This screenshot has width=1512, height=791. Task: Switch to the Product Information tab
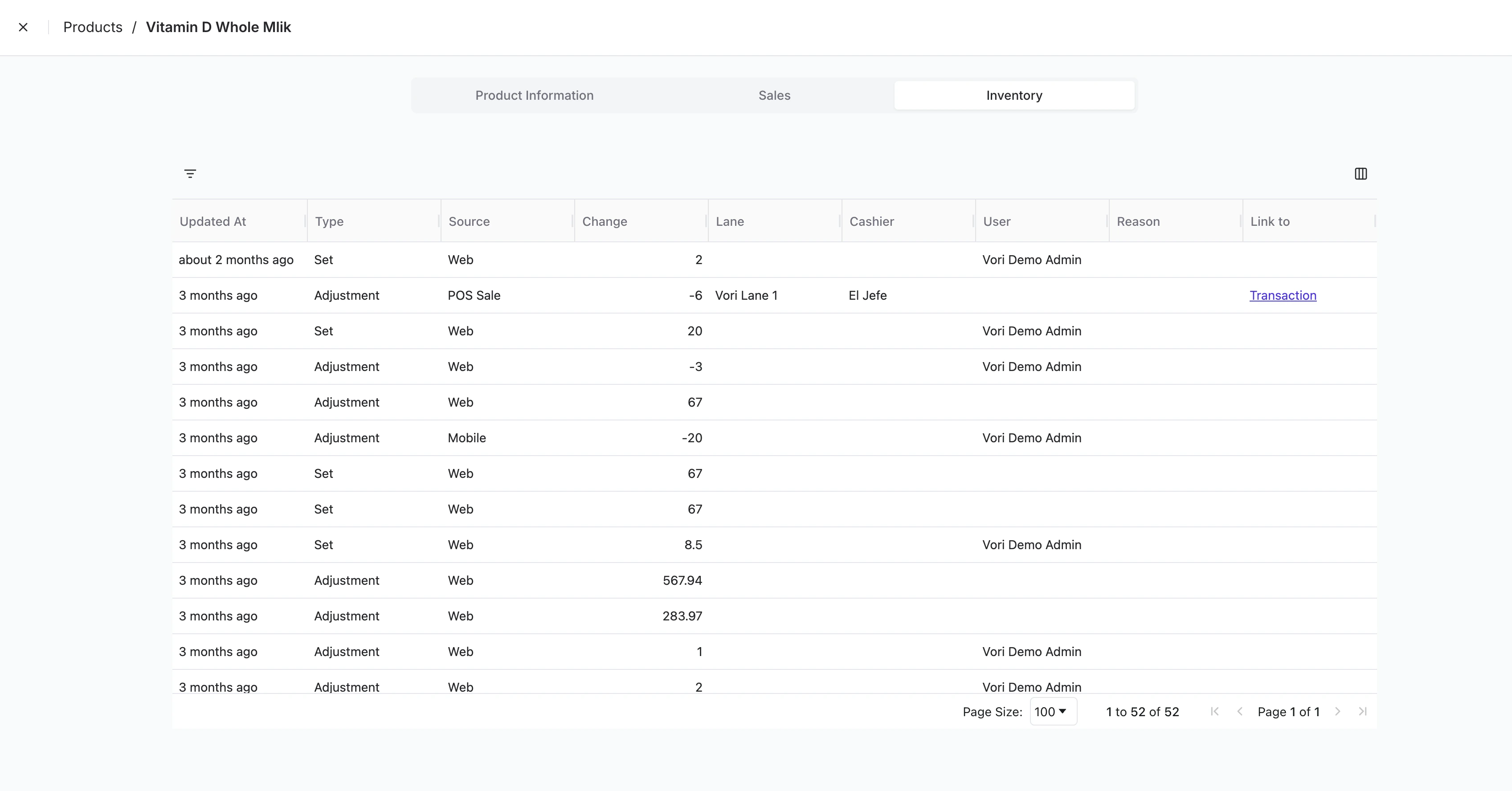[534, 95]
